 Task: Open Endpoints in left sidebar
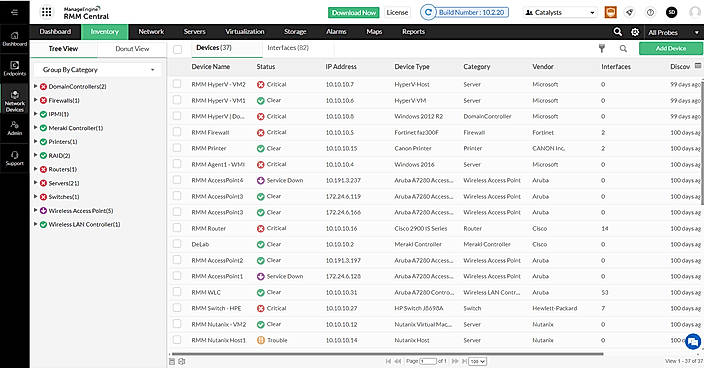14,68
